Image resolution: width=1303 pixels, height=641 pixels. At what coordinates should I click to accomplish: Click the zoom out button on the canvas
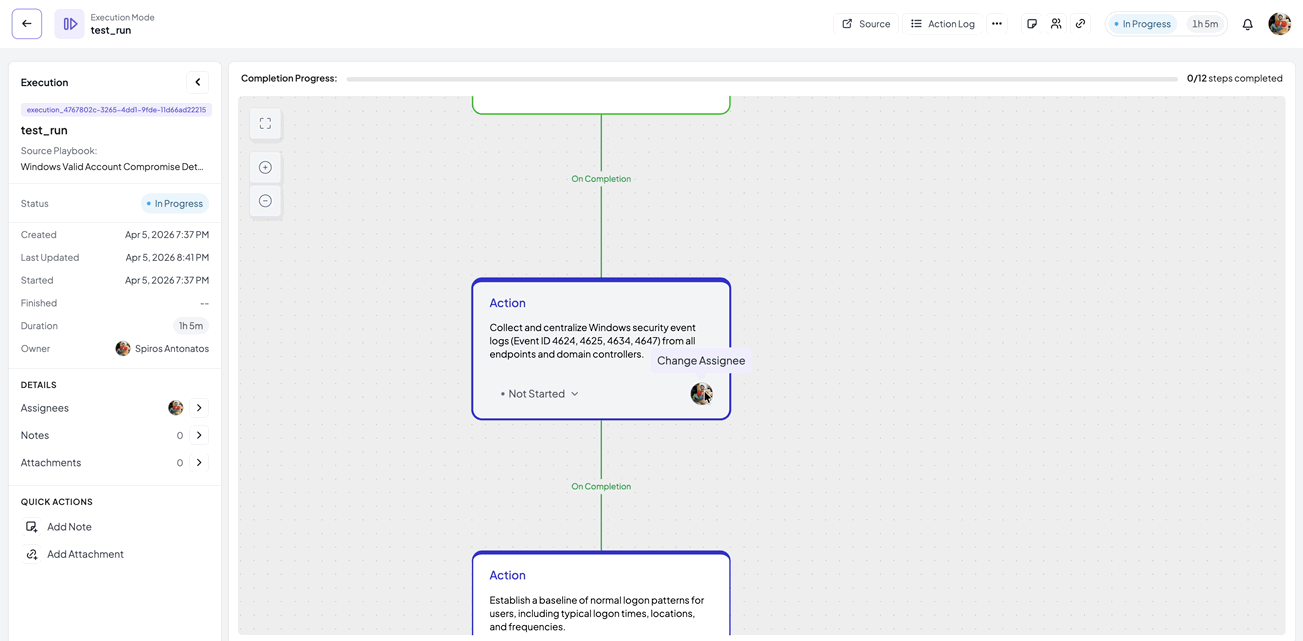265,200
